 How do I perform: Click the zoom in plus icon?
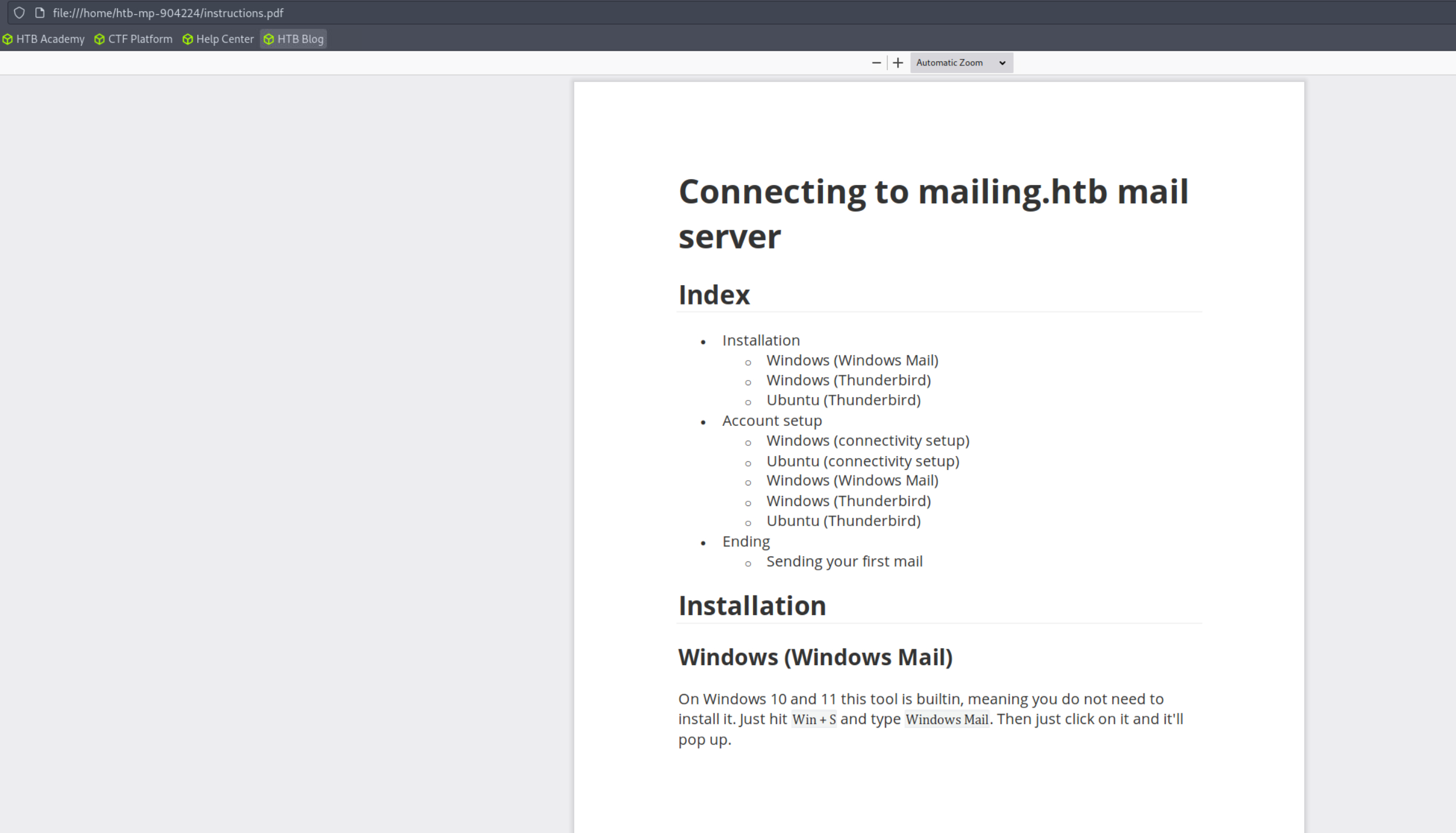pyautogui.click(x=897, y=62)
